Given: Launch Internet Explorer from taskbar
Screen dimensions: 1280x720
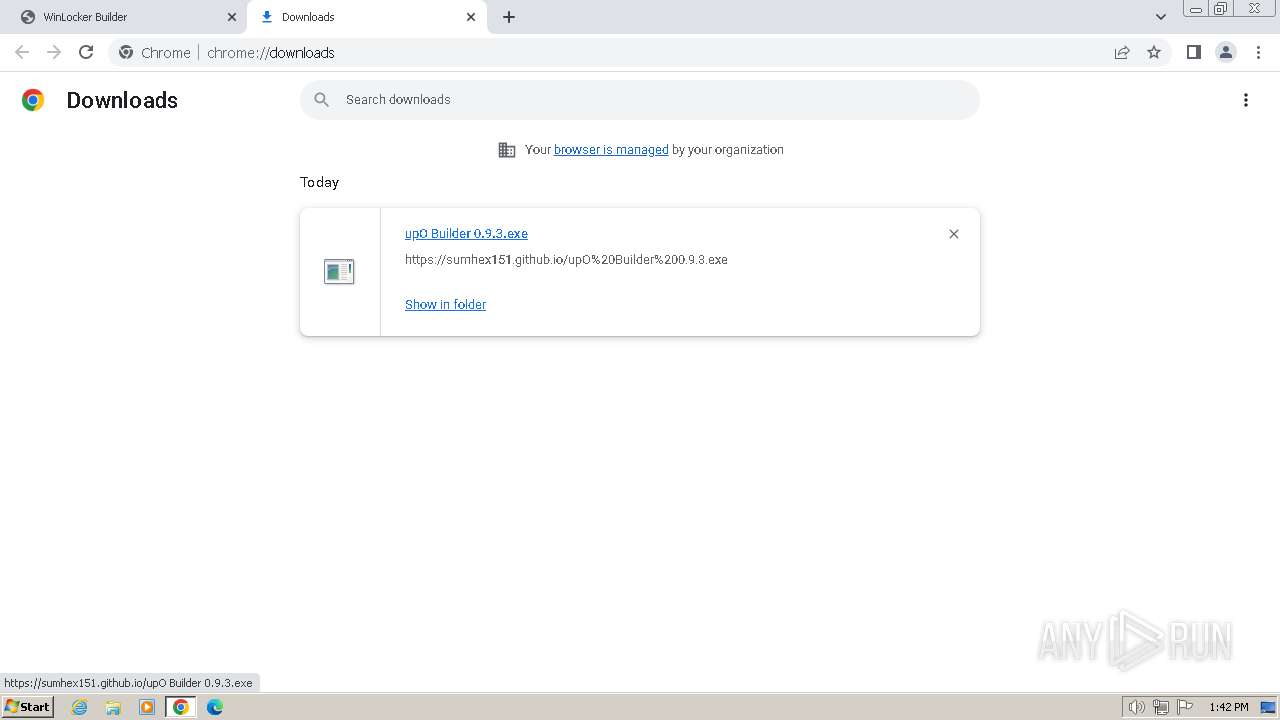Looking at the screenshot, I should (79, 707).
